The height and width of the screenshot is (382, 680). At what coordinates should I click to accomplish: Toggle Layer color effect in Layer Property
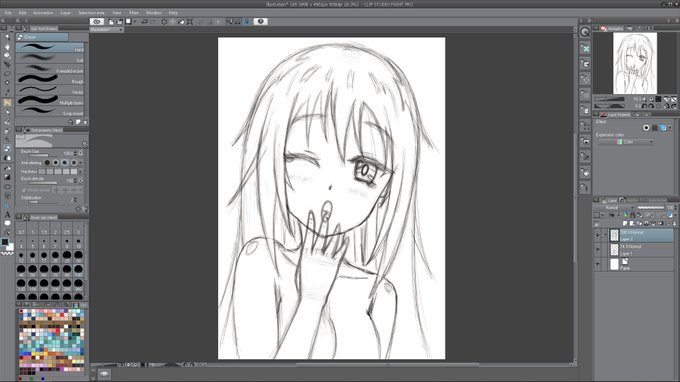(663, 127)
